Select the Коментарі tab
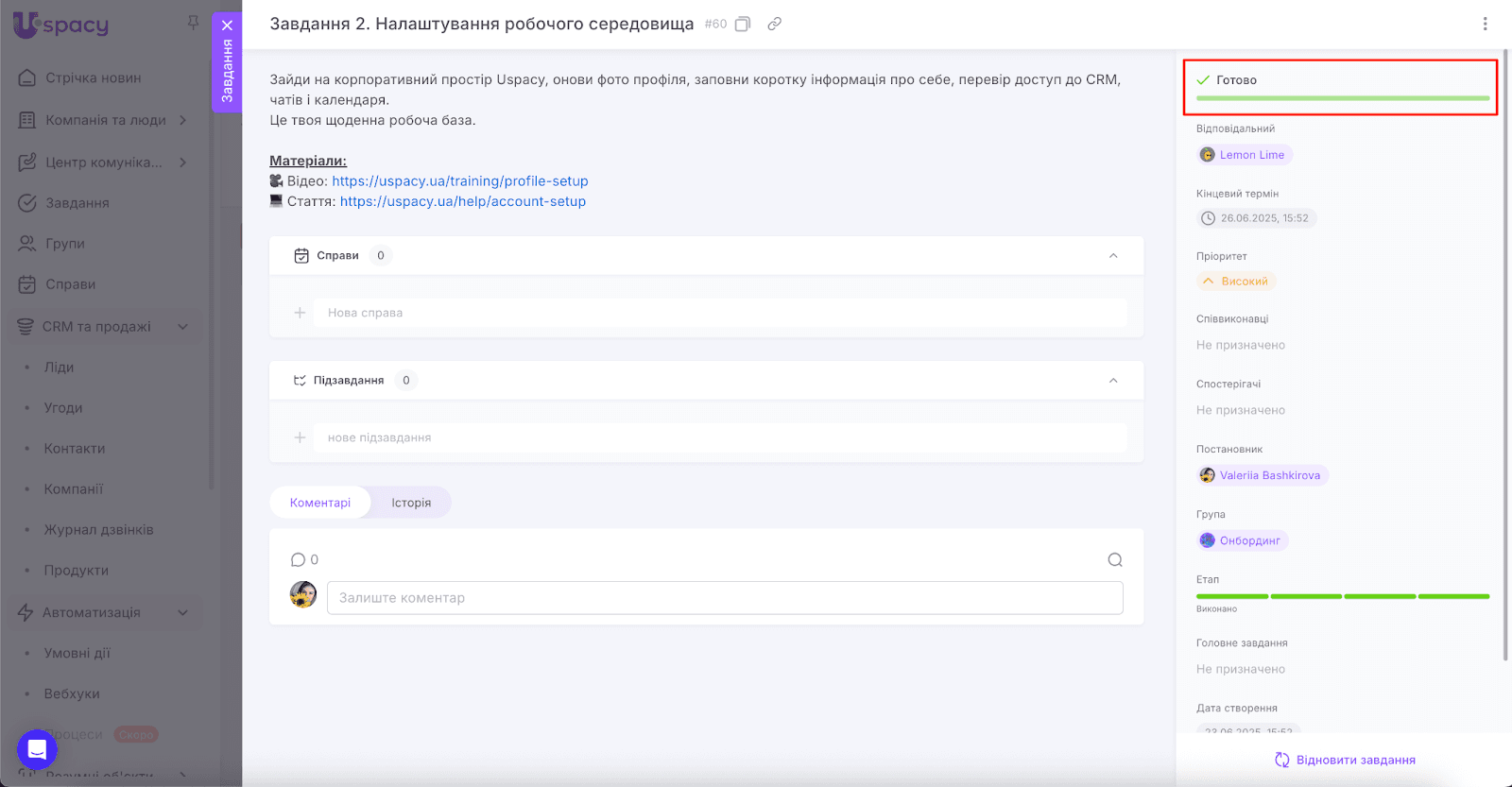1512x787 pixels. point(320,503)
